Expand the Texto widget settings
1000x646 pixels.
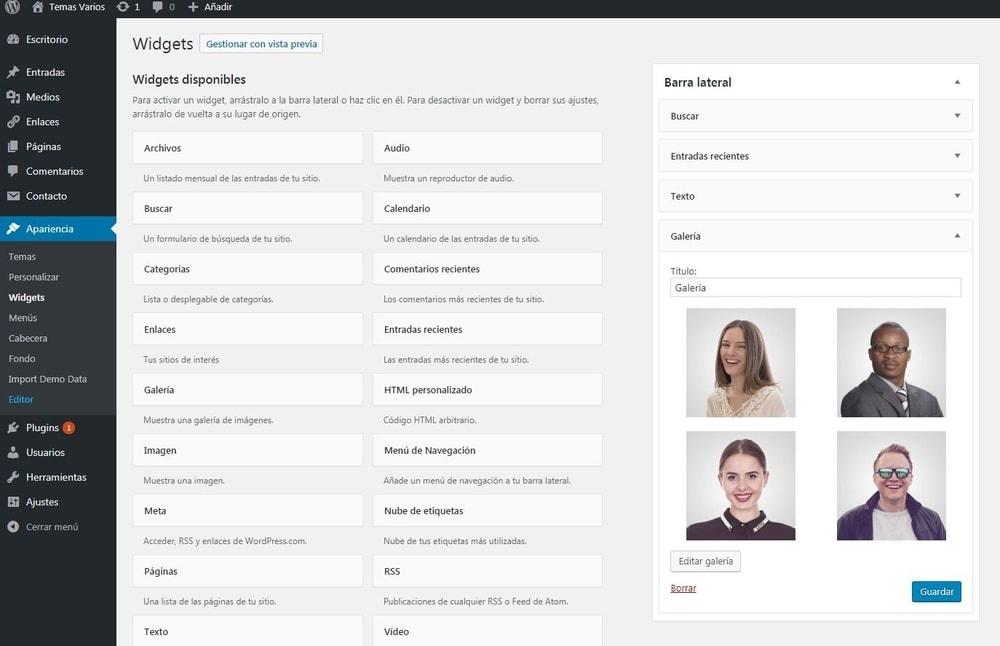(957, 196)
